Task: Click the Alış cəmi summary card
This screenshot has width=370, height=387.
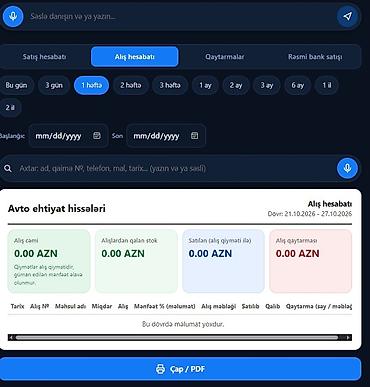Action: pos(49,261)
